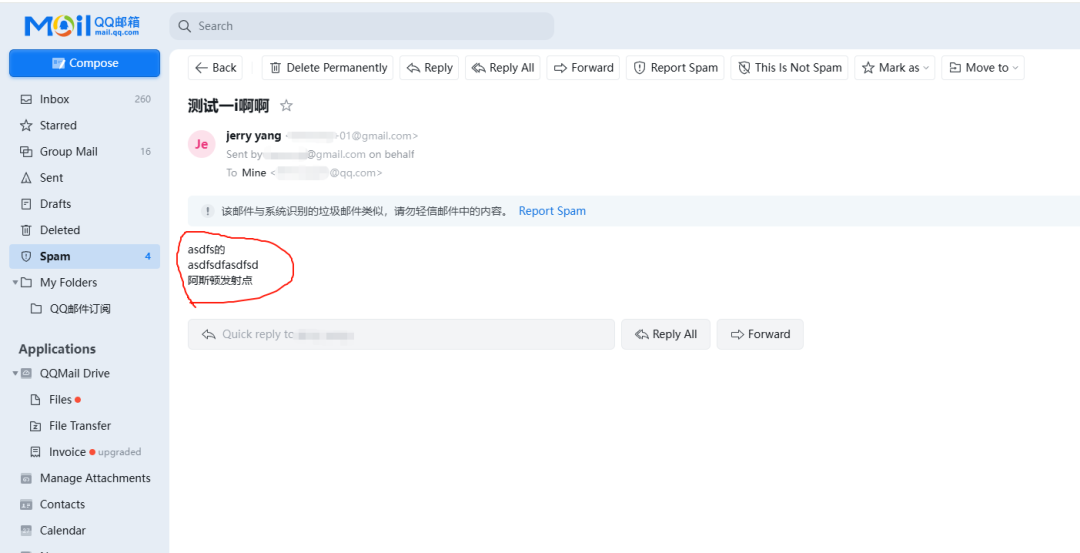Click the Reply All toolbar icon
The width and height of the screenshot is (1080, 553).
[x=478, y=68]
